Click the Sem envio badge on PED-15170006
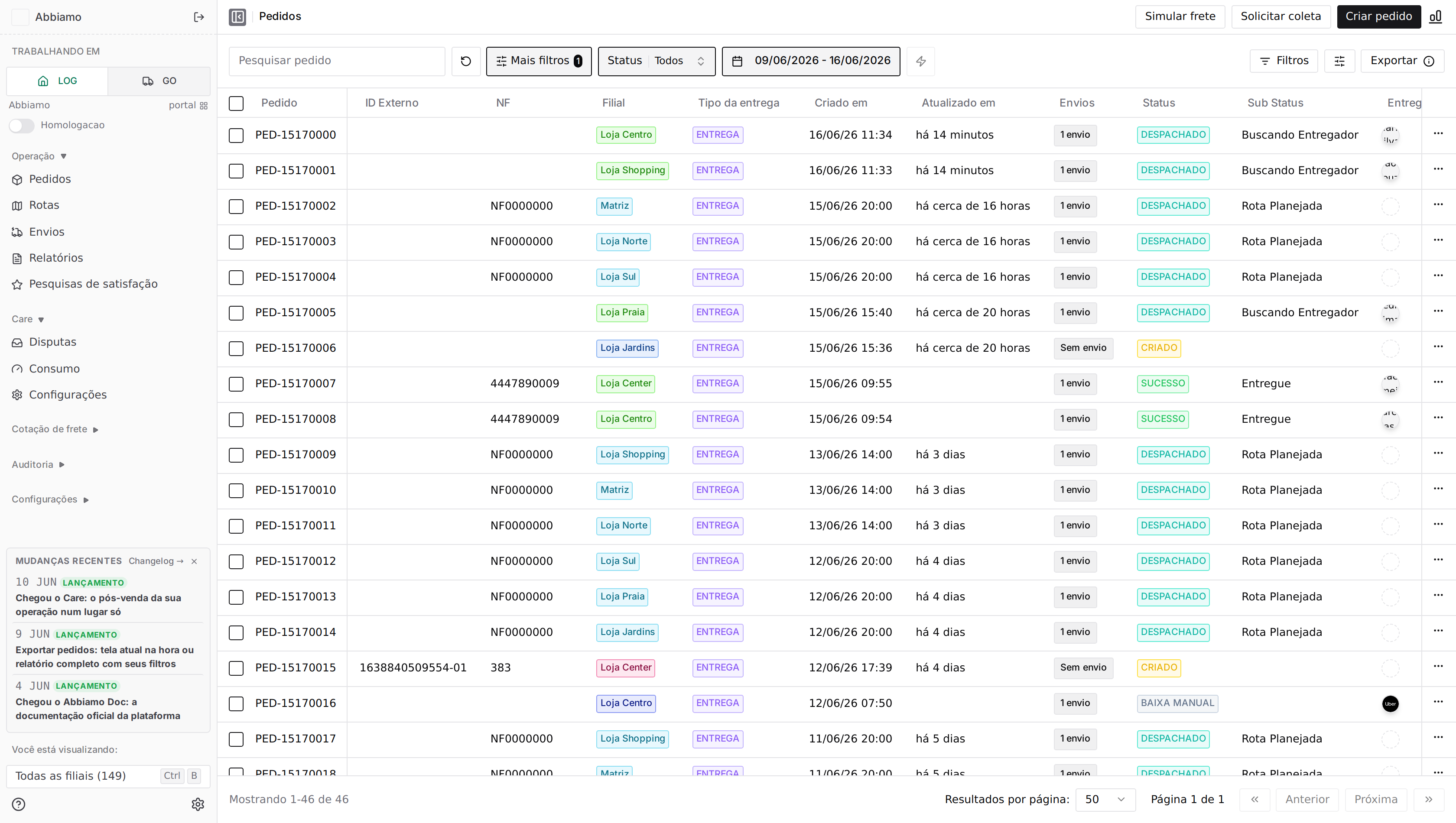This screenshot has height=823, width=1456. [1083, 348]
